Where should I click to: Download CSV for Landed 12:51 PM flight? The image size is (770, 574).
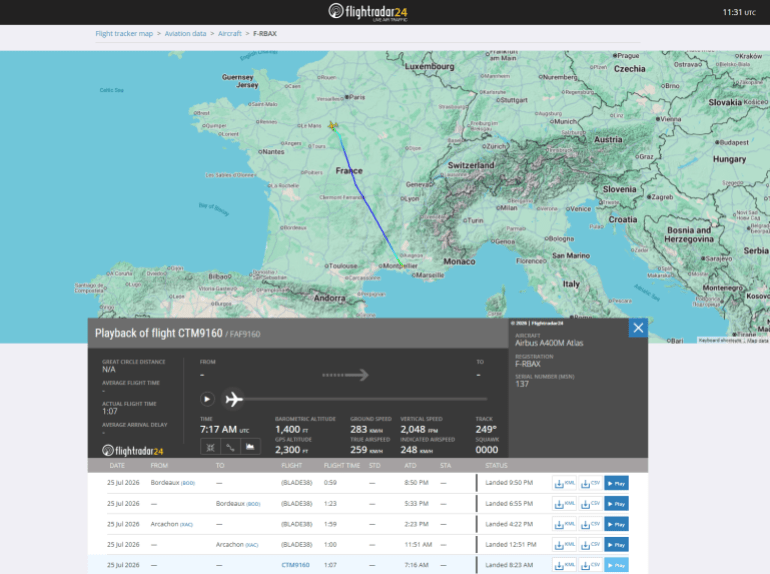point(590,545)
